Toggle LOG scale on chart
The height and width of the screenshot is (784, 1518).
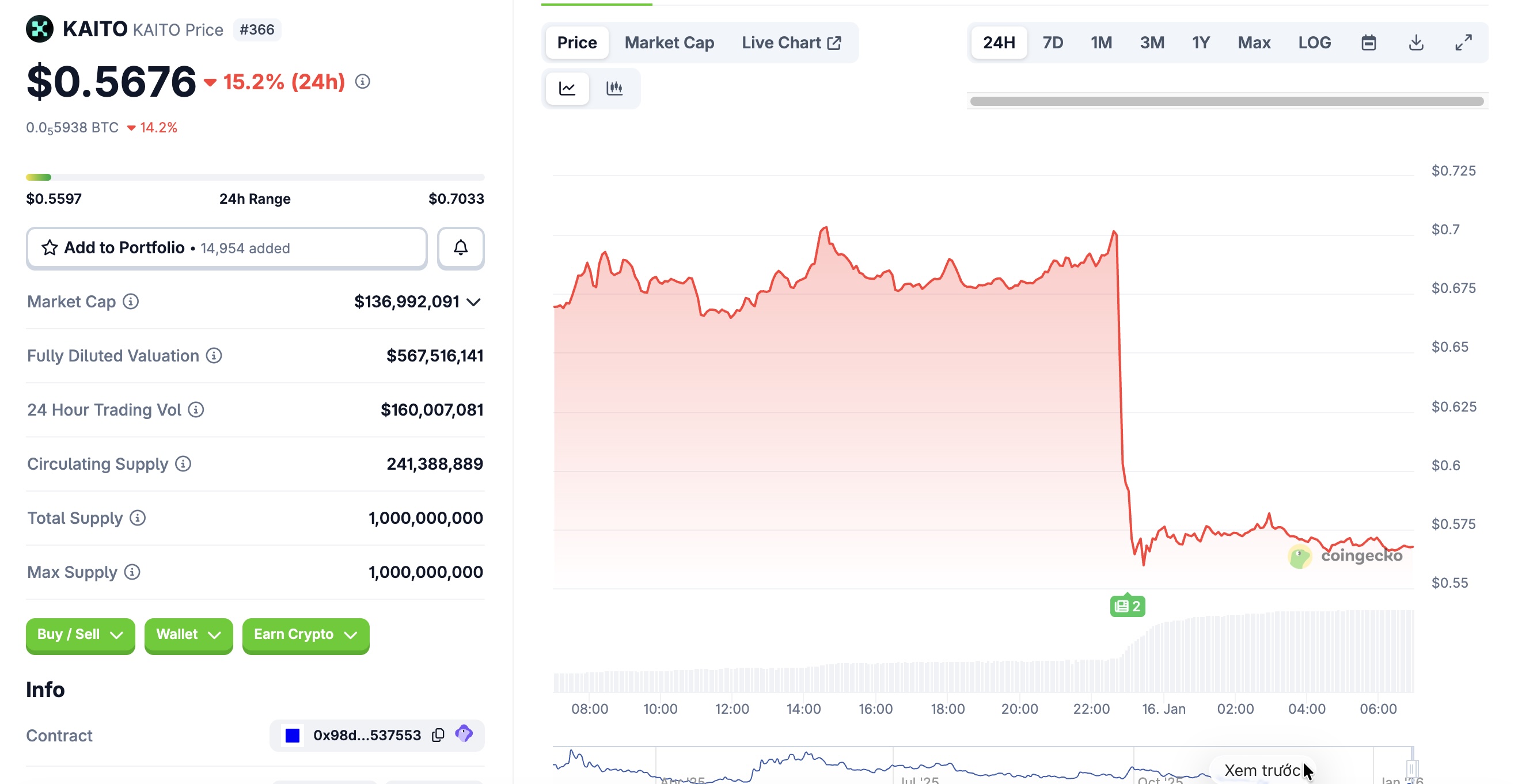(x=1314, y=43)
